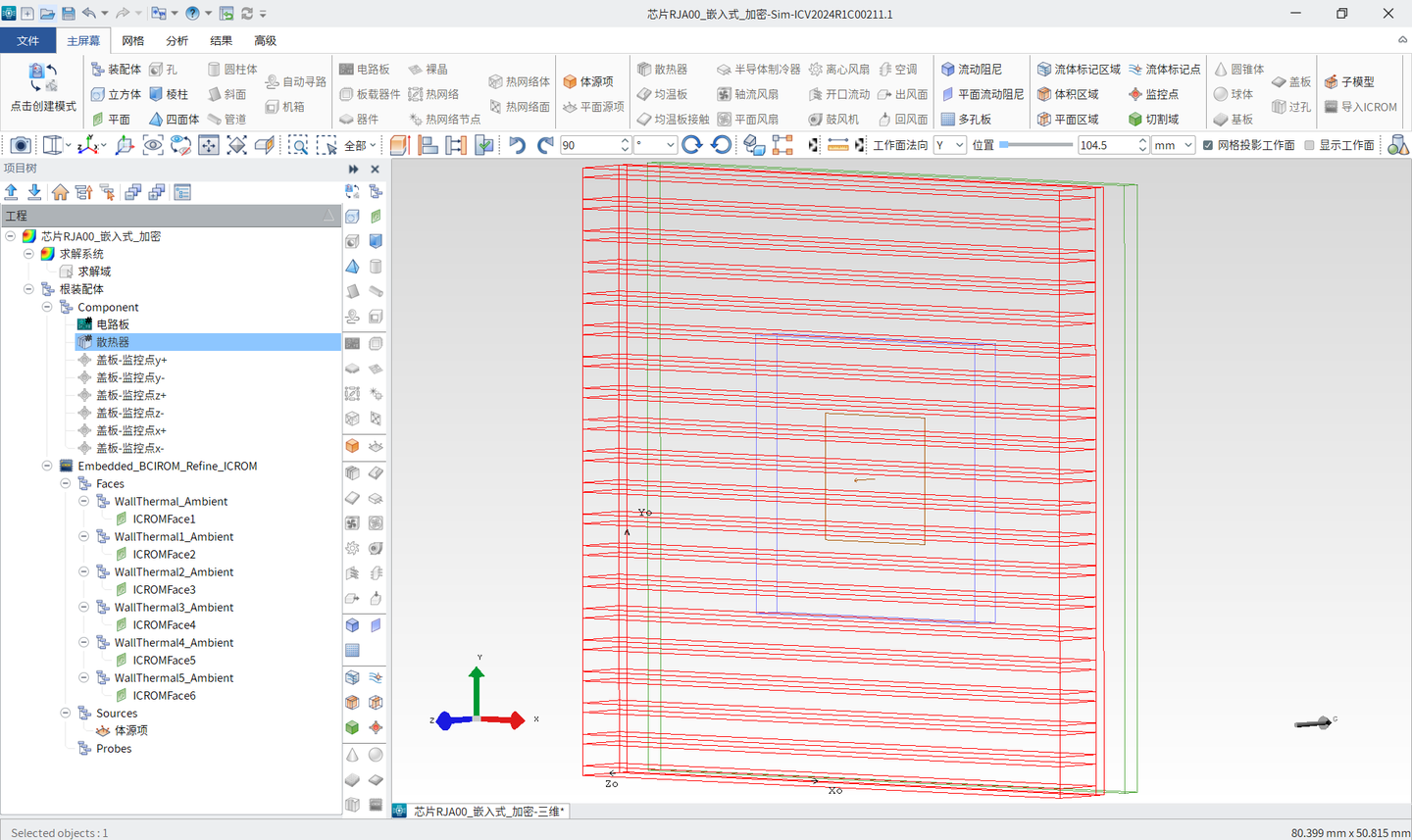Click the 散热器 heat sink ribbon icon
Image resolution: width=1412 pixels, height=840 pixels.
(x=644, y=70)
